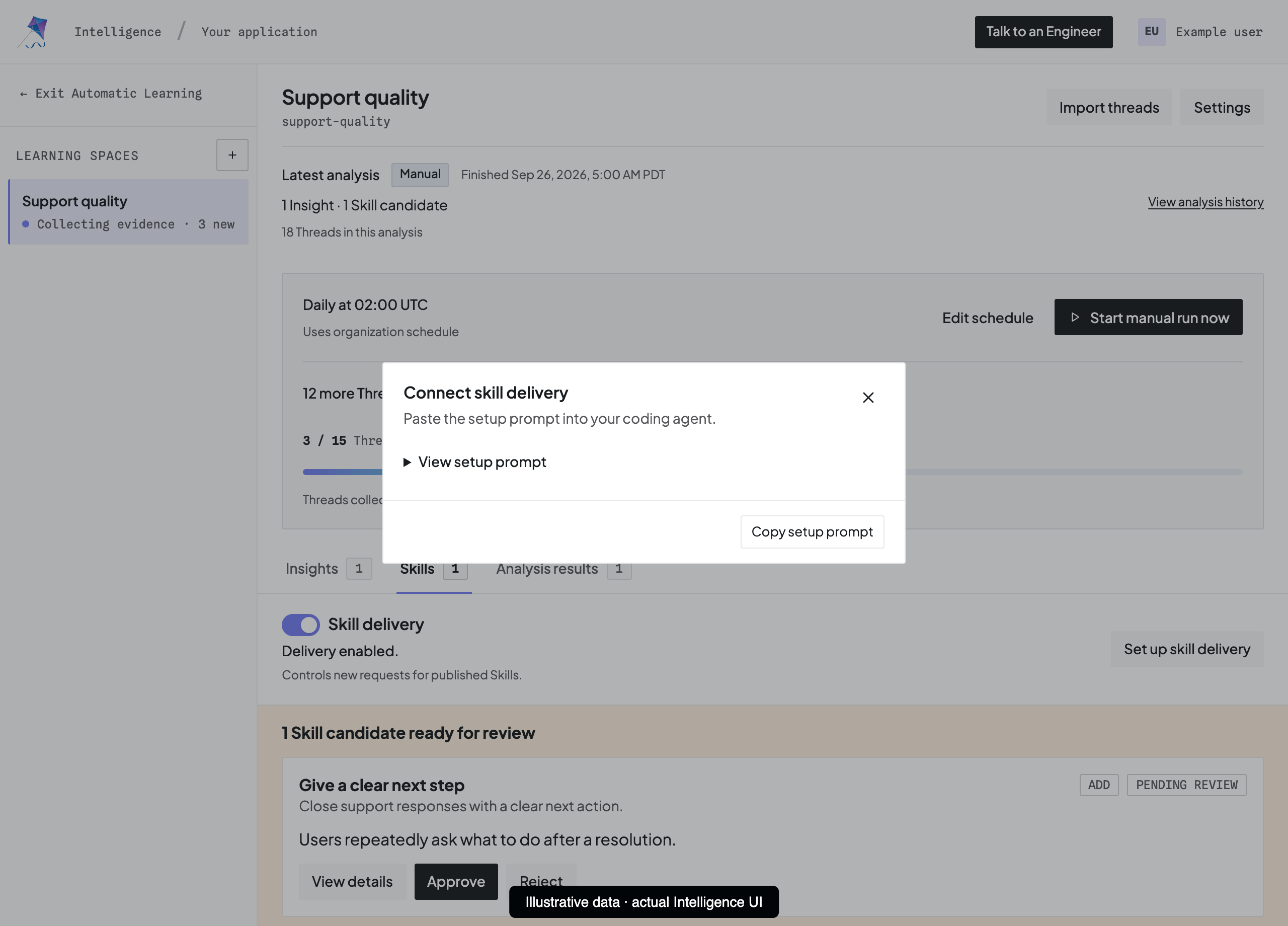Add a new learning space
This screenshot has height=926, width=1288.
[x=232, y=155]
